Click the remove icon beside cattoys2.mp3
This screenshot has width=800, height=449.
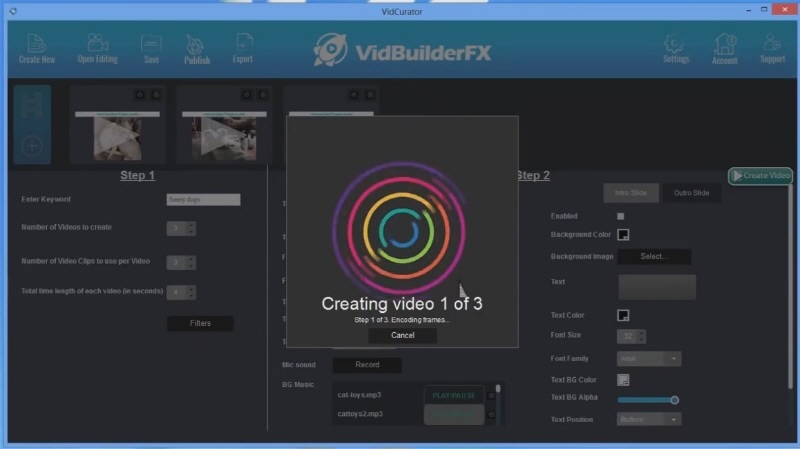(491, 414)
